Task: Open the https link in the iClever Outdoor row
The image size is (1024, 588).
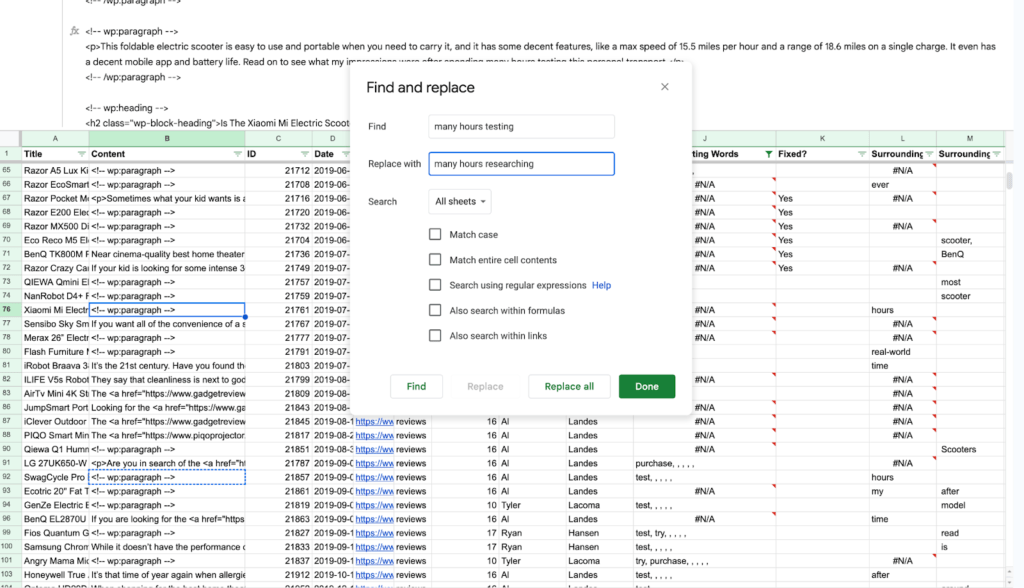Action: pos(374,421)
